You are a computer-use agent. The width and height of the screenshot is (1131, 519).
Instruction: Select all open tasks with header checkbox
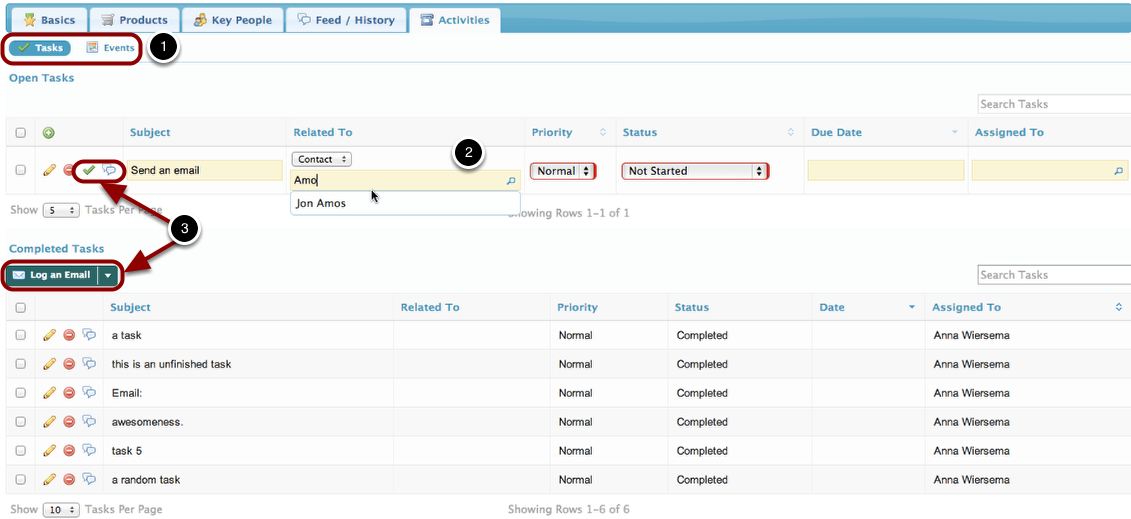(21, 133)
